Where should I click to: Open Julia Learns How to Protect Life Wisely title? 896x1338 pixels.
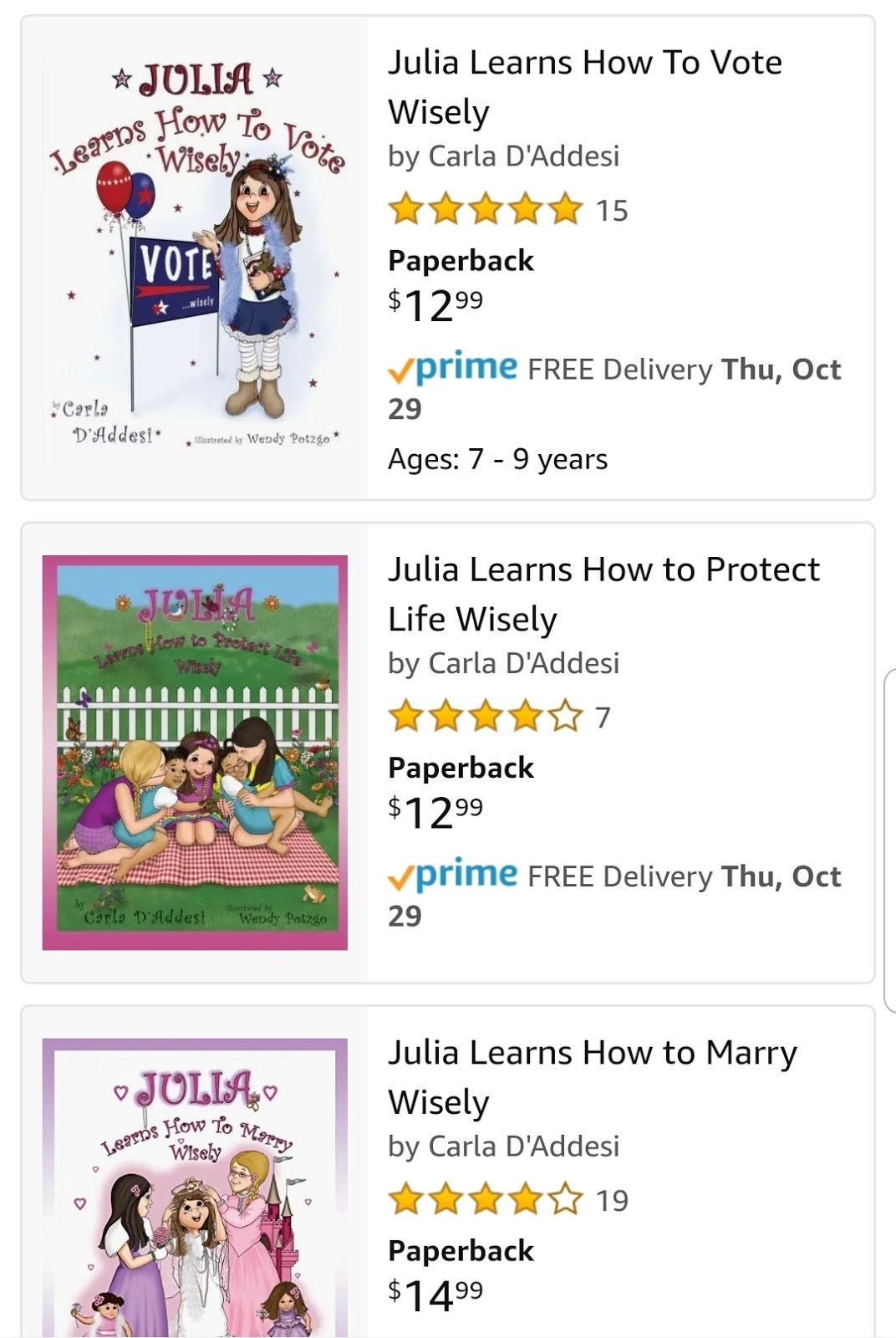pyautogui.click(x=603, y=594)
